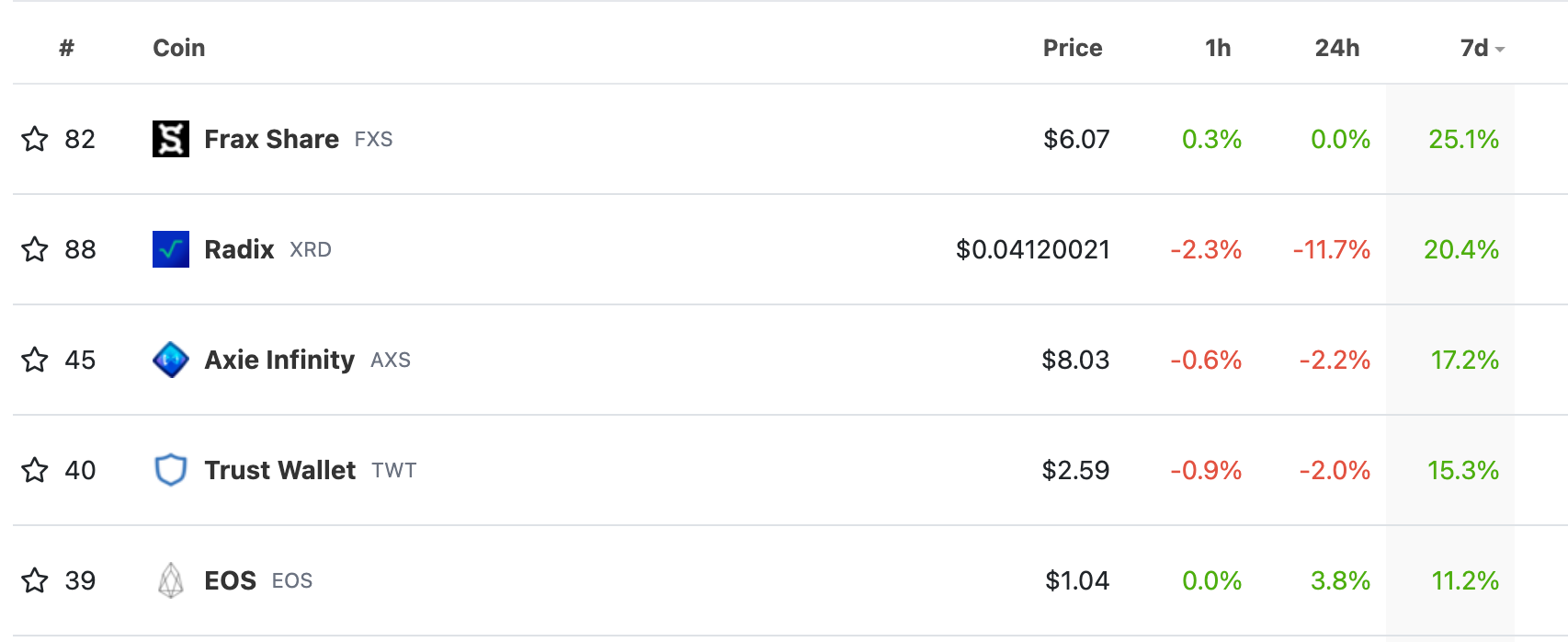
Task: Open the Radix coin logo icon
Action: point(171,249)
